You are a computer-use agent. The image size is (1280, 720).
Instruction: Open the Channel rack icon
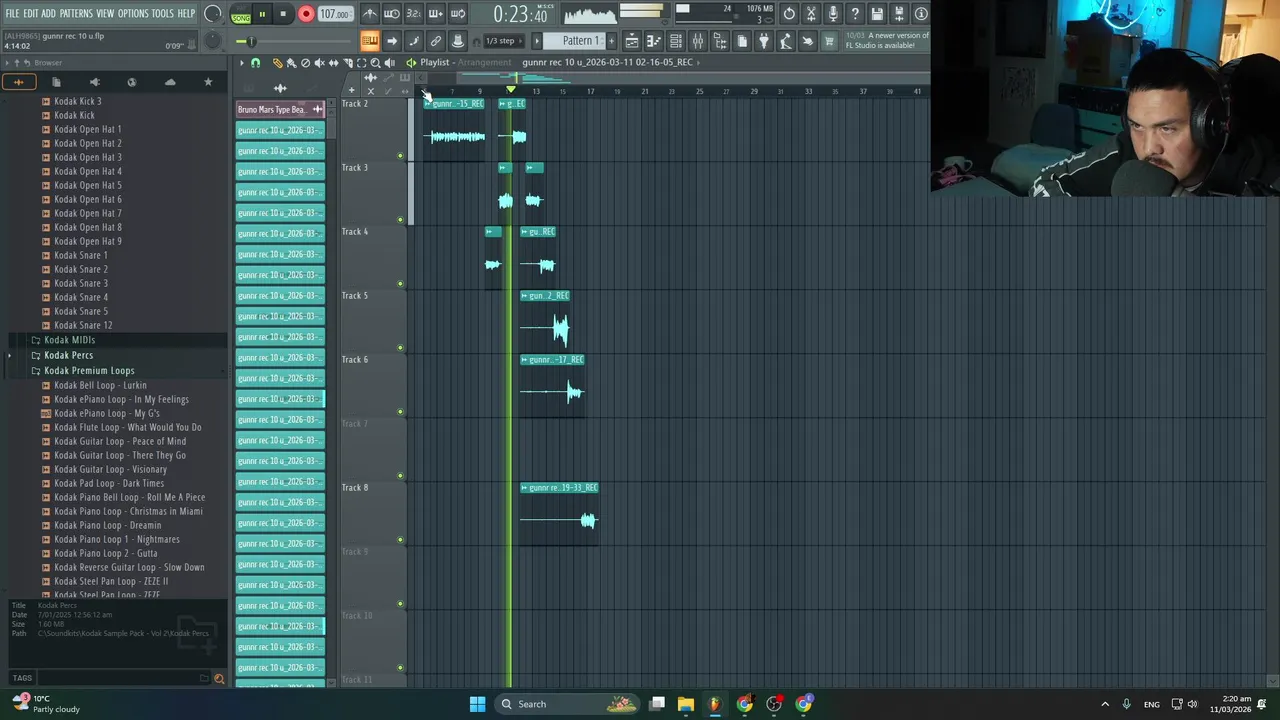tap(676, 41)
